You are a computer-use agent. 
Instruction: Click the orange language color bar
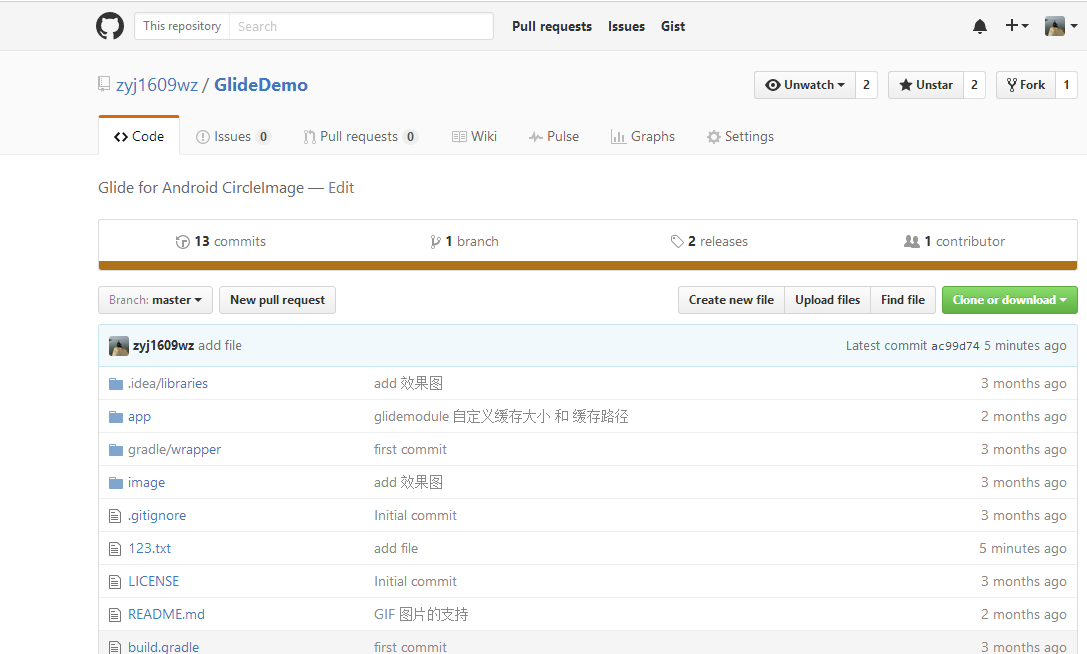click(x=587, y=266)
